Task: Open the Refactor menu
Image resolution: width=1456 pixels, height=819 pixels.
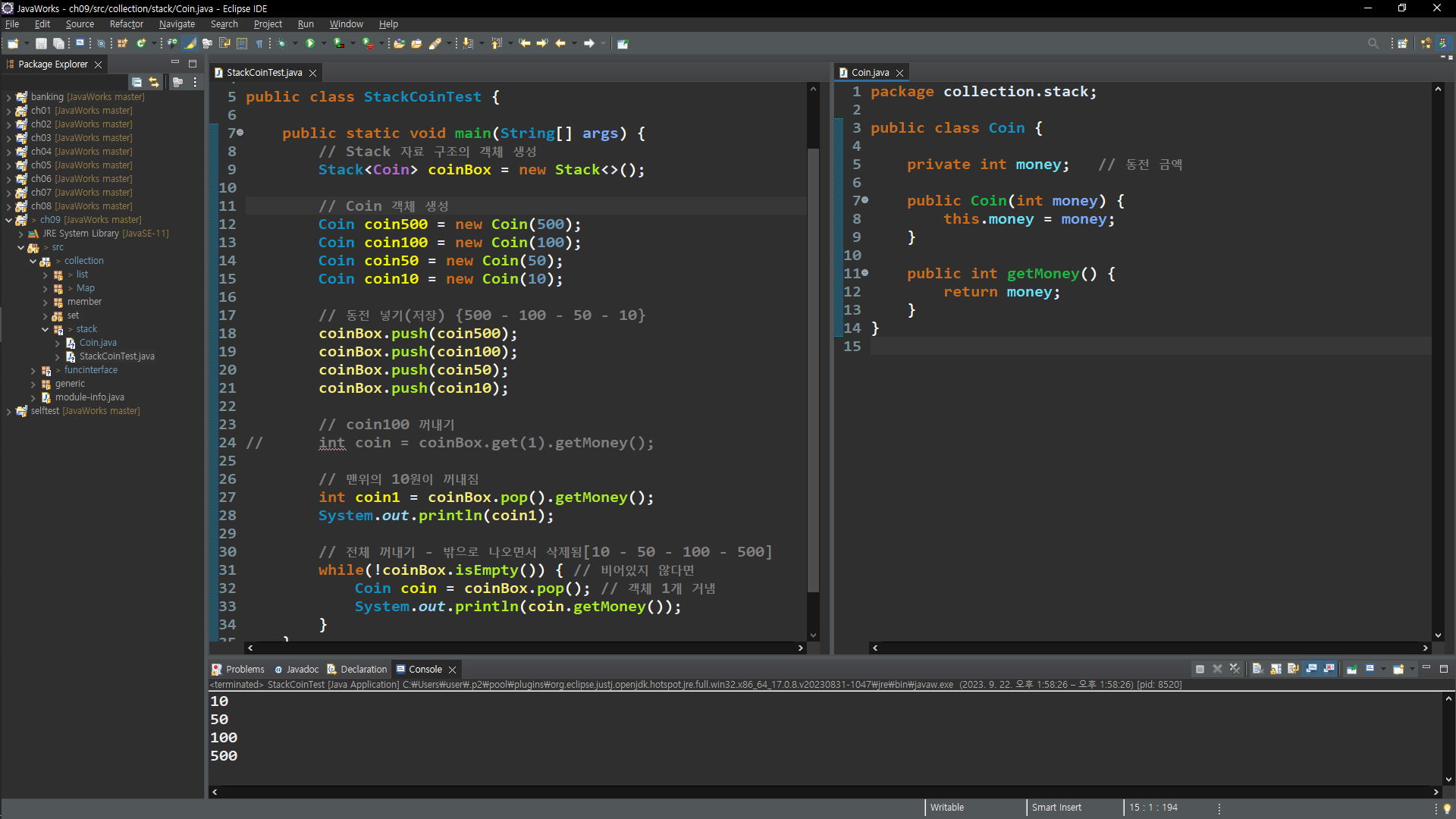Action: (x=126, y=24)
